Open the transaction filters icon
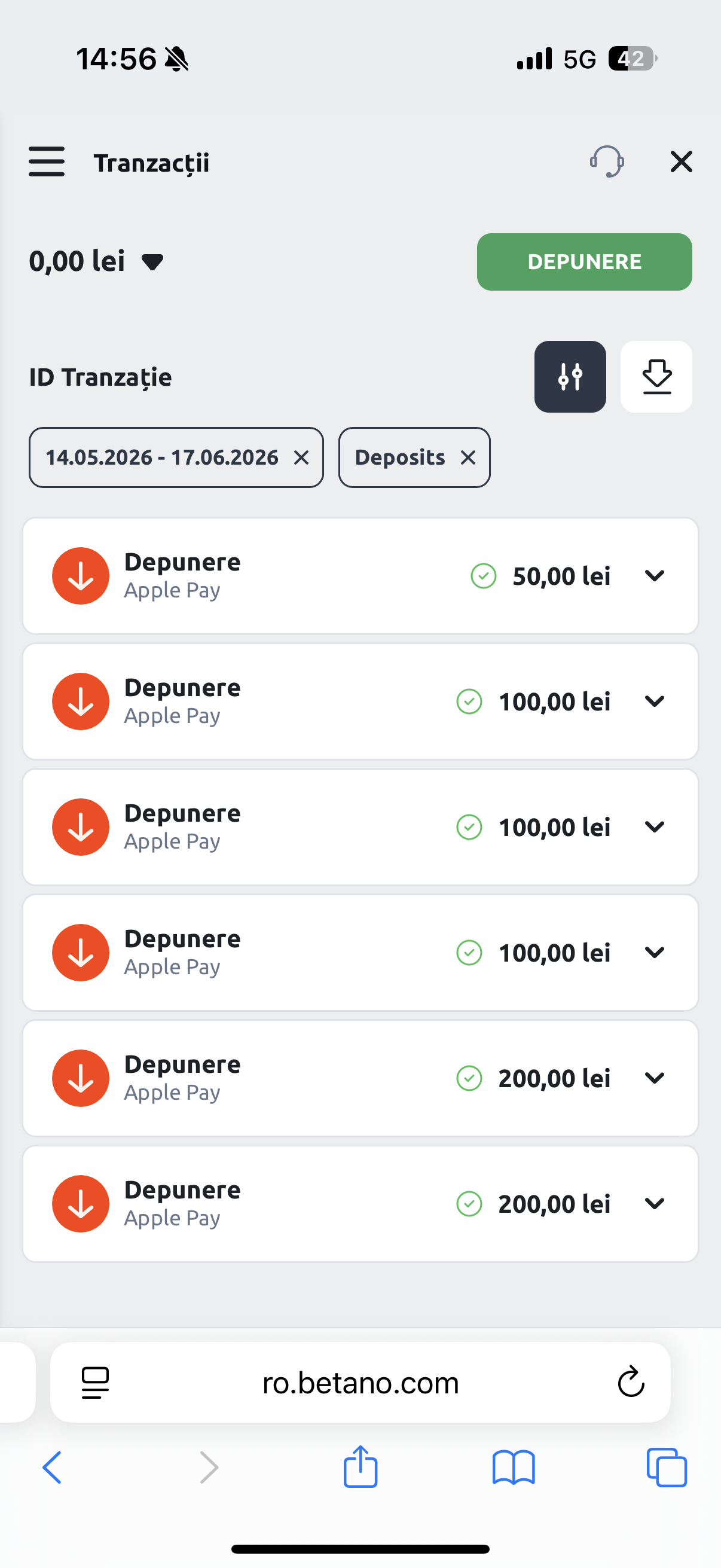721x1568 pixels. (x=570, y=377)
